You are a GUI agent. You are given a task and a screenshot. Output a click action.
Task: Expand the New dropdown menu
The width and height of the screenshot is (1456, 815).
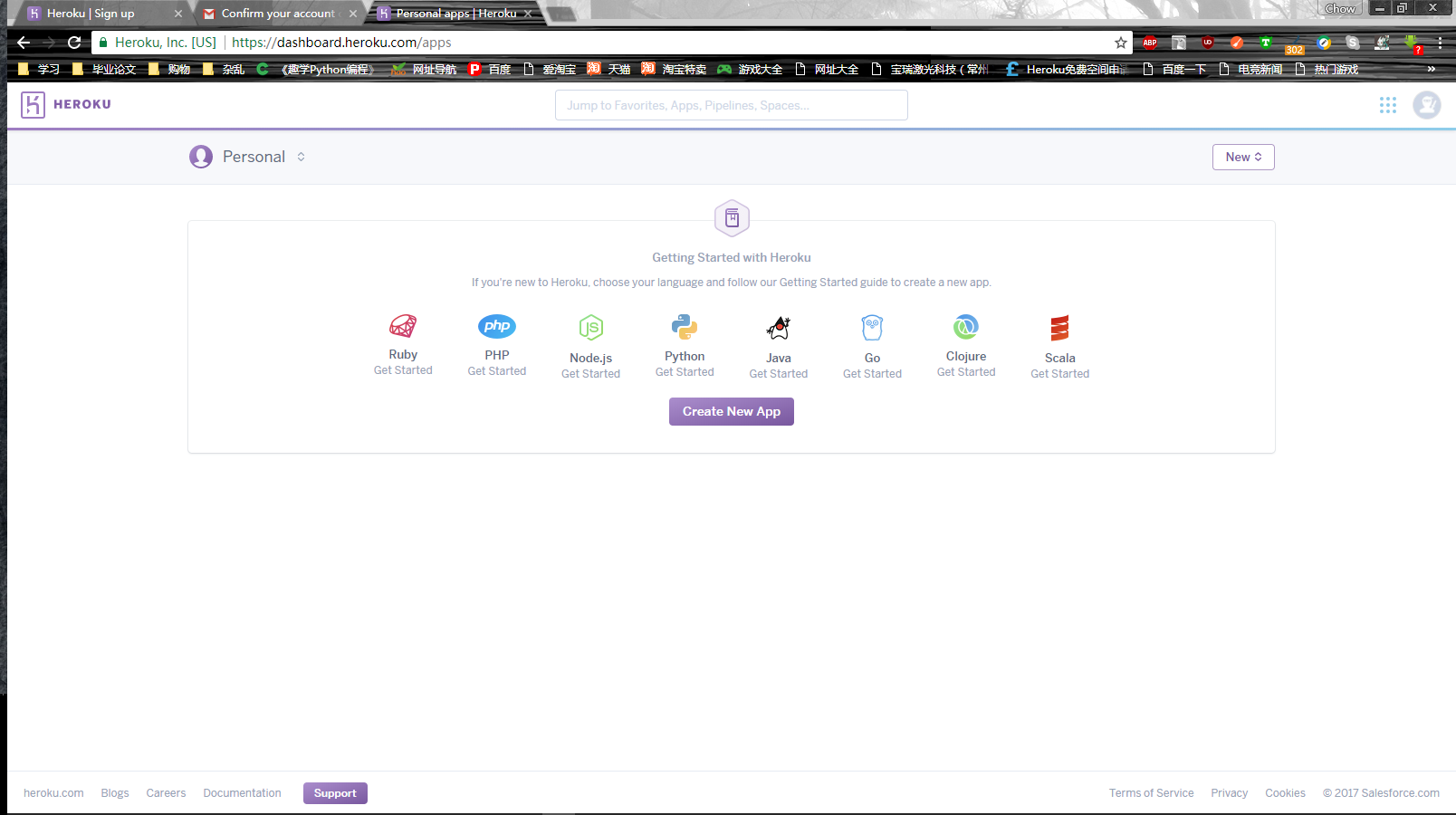pos(1242,157)
